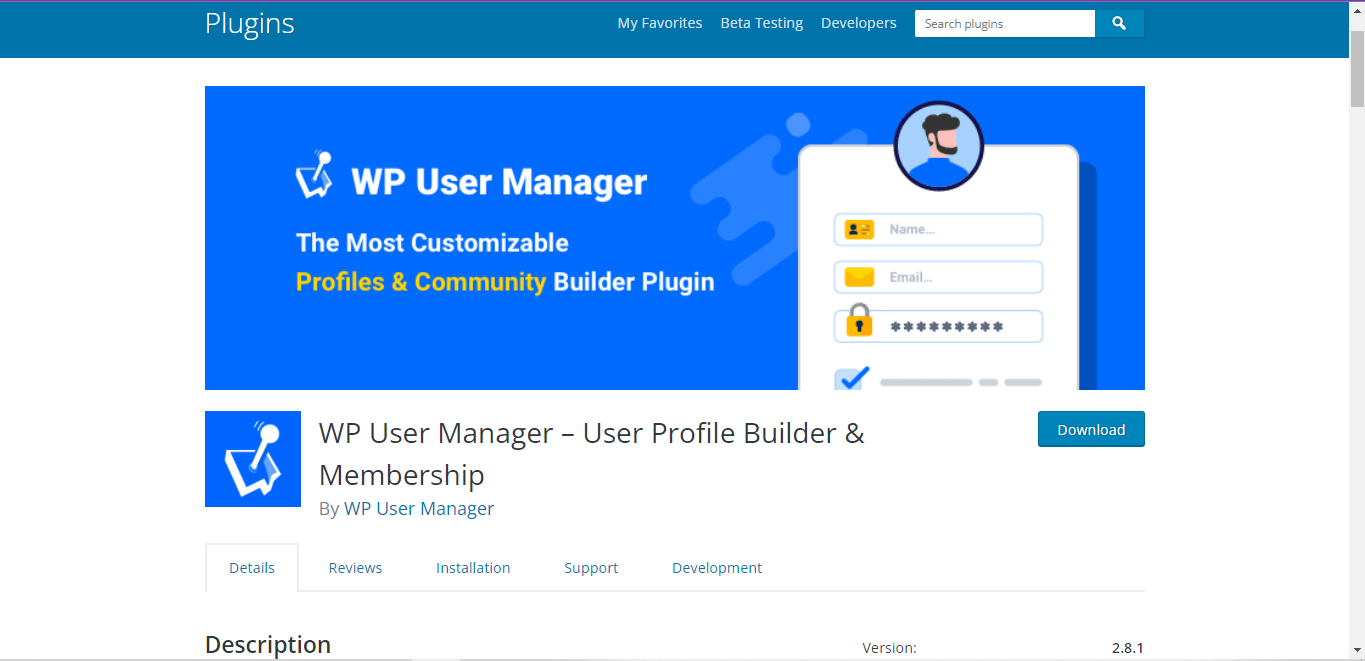This screenshot has height=661, width=1365.
Task: Click the yellow envelope email icon
Action: (859, 277)
